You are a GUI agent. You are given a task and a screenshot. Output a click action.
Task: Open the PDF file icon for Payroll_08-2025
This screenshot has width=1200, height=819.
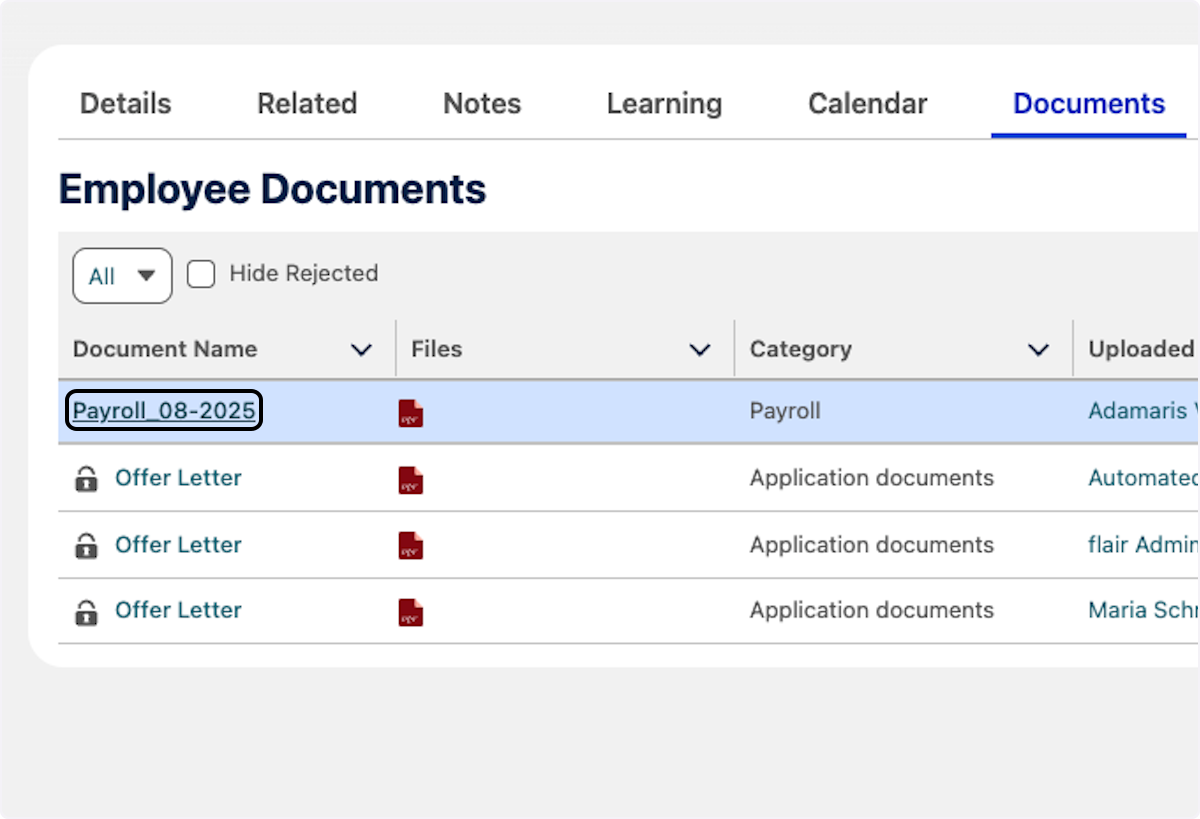(x=411, y=411)
